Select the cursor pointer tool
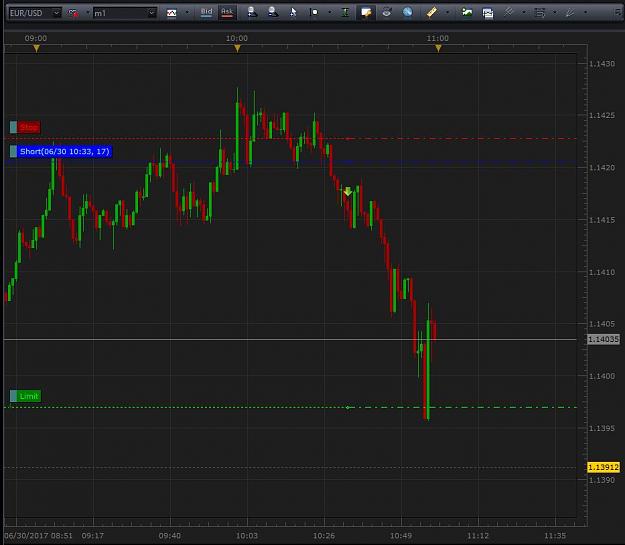 [293, 12]
